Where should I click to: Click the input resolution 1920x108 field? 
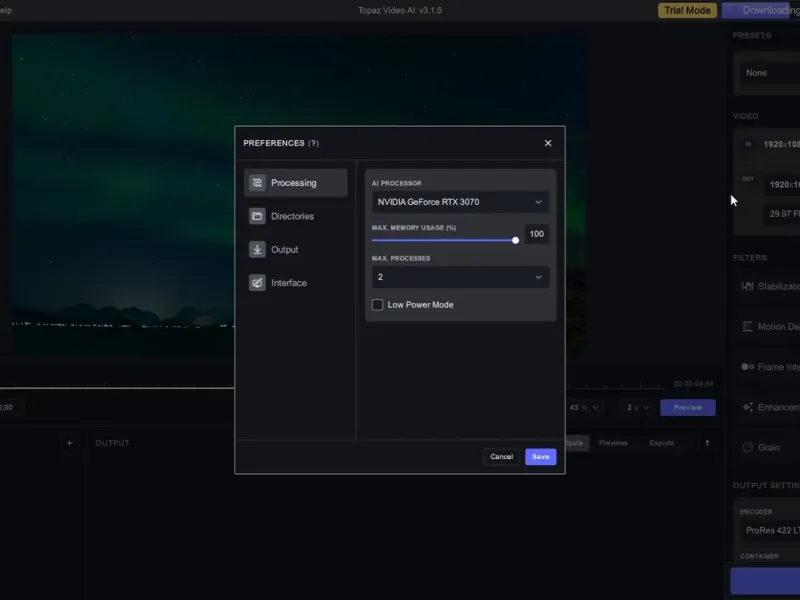coord(781,144)
